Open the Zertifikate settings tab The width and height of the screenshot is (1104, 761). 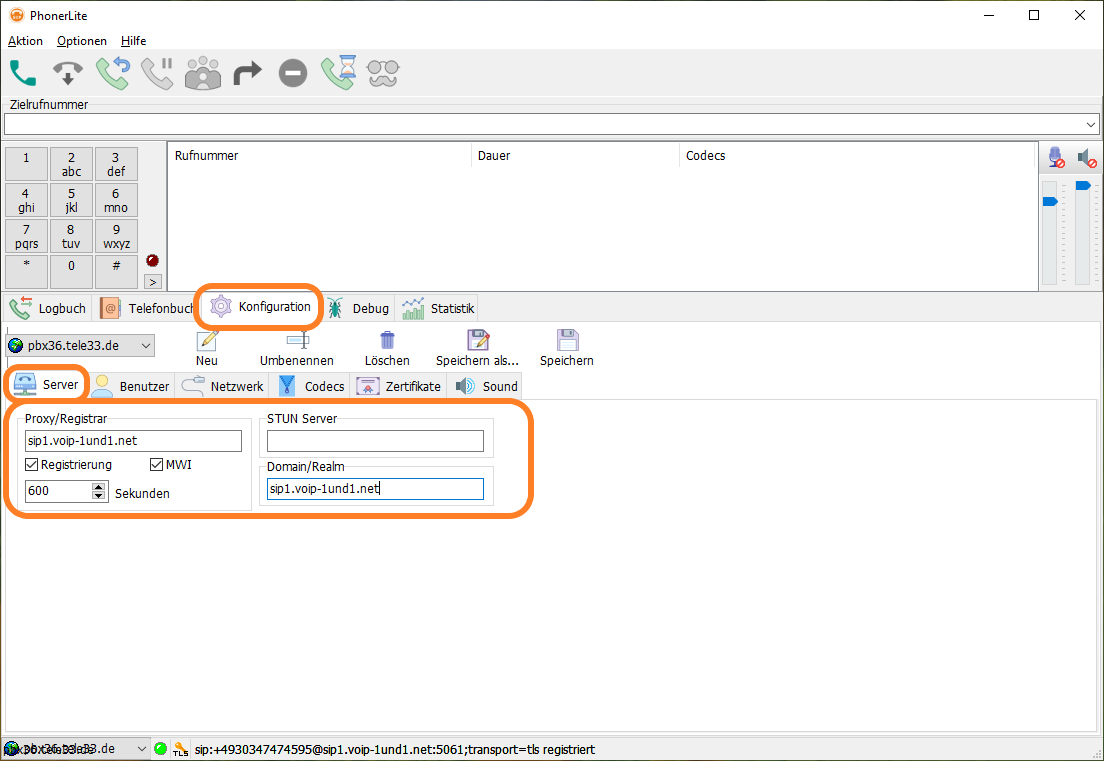coord(399,386)
